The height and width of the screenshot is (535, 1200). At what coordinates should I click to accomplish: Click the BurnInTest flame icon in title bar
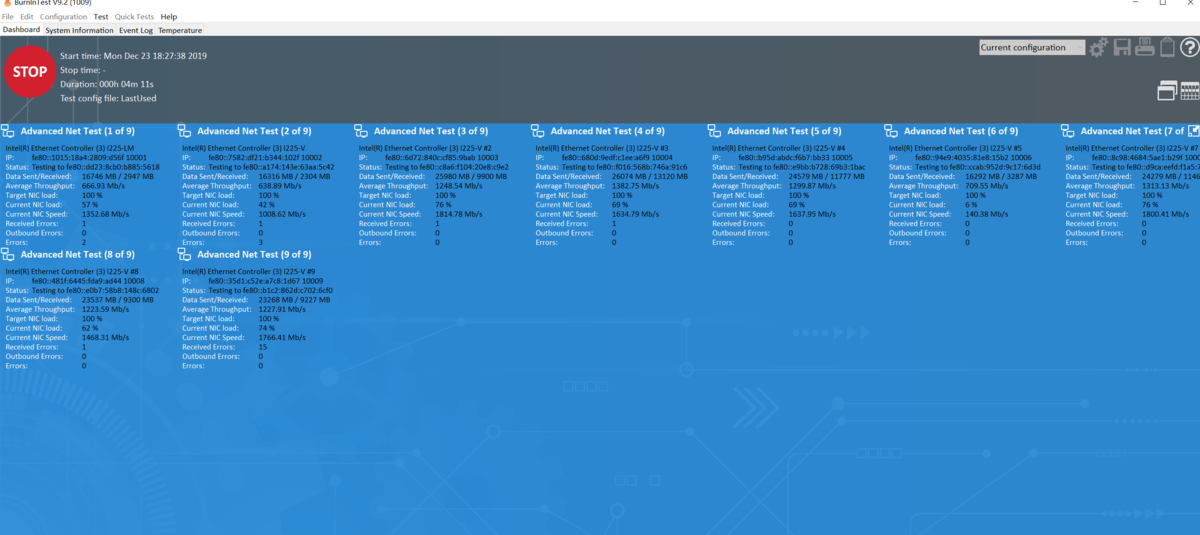(x=5, y=3)
